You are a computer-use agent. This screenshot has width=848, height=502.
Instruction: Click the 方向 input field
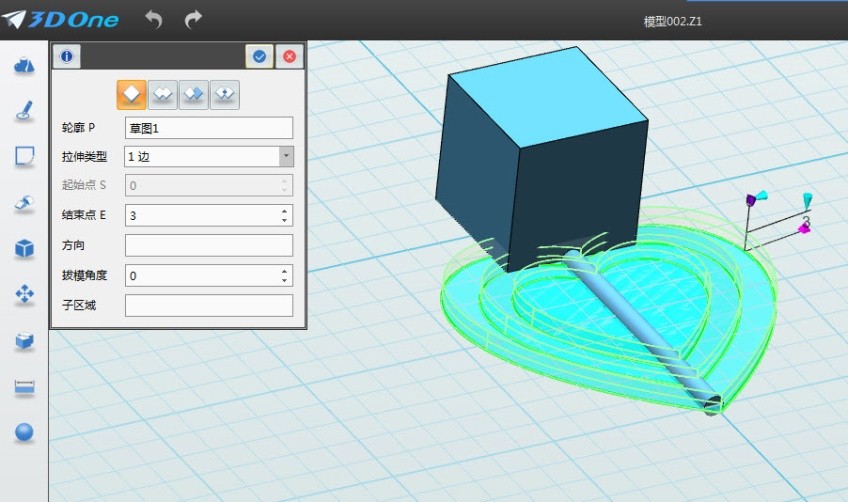pos(208,245)
